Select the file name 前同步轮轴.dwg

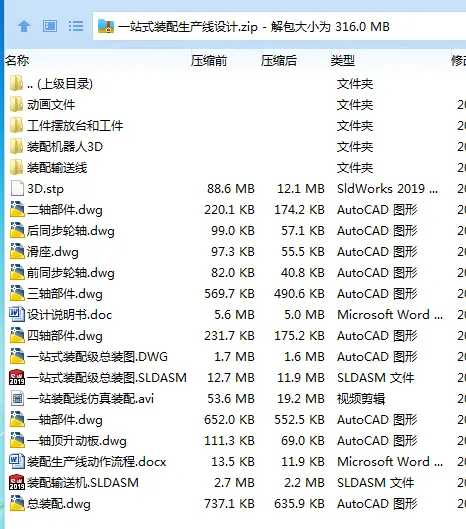pos(71,273)
